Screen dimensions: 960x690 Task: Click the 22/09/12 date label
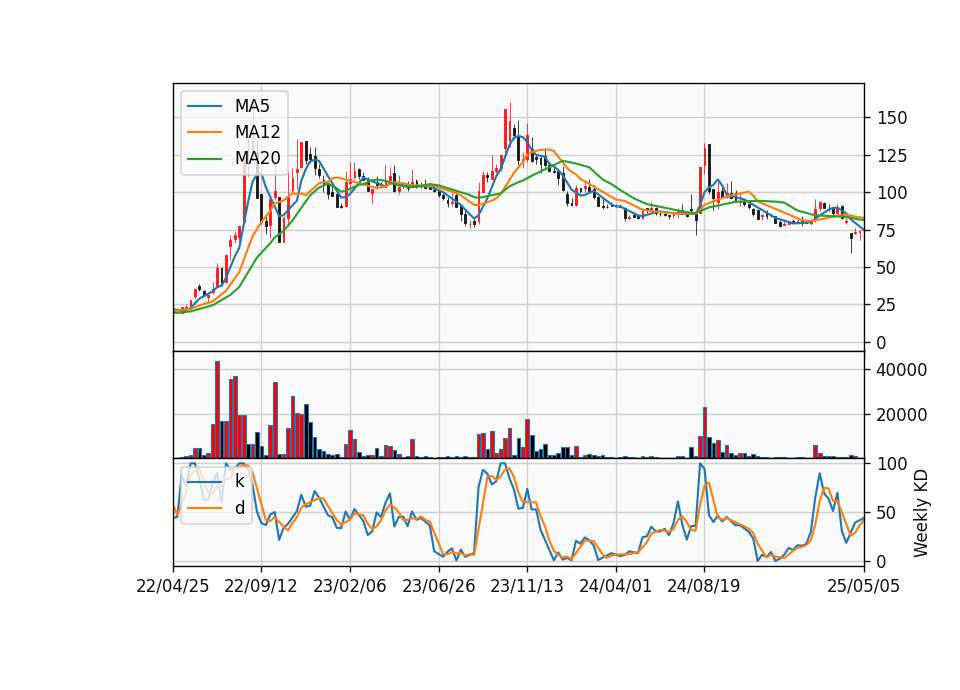261,586
